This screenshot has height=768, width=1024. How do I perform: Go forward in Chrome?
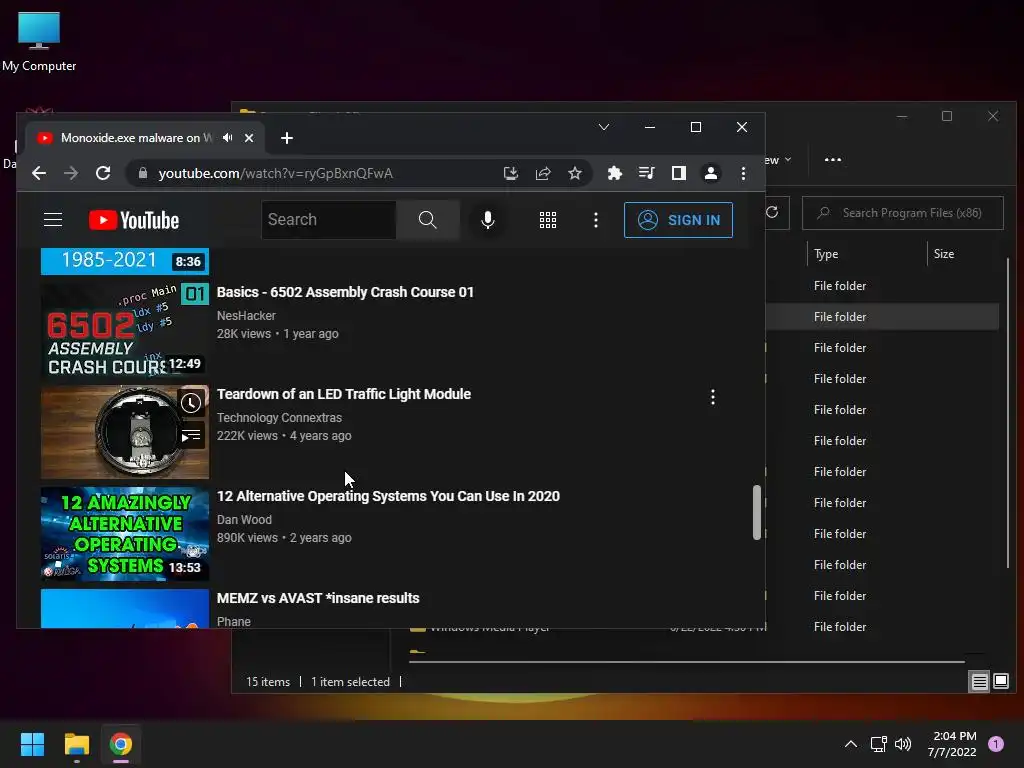click(71, 173)
